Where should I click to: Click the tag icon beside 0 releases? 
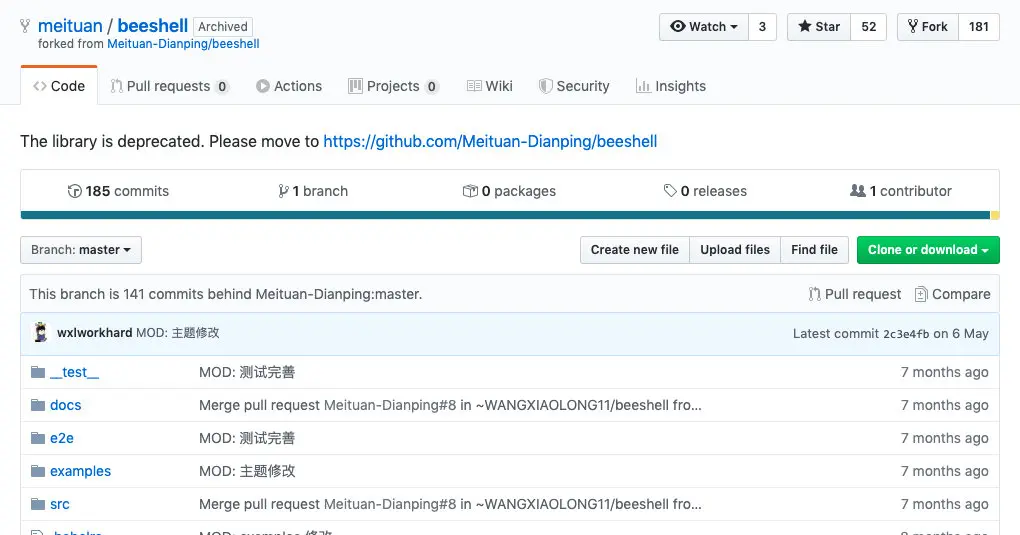tap(670, 191)
